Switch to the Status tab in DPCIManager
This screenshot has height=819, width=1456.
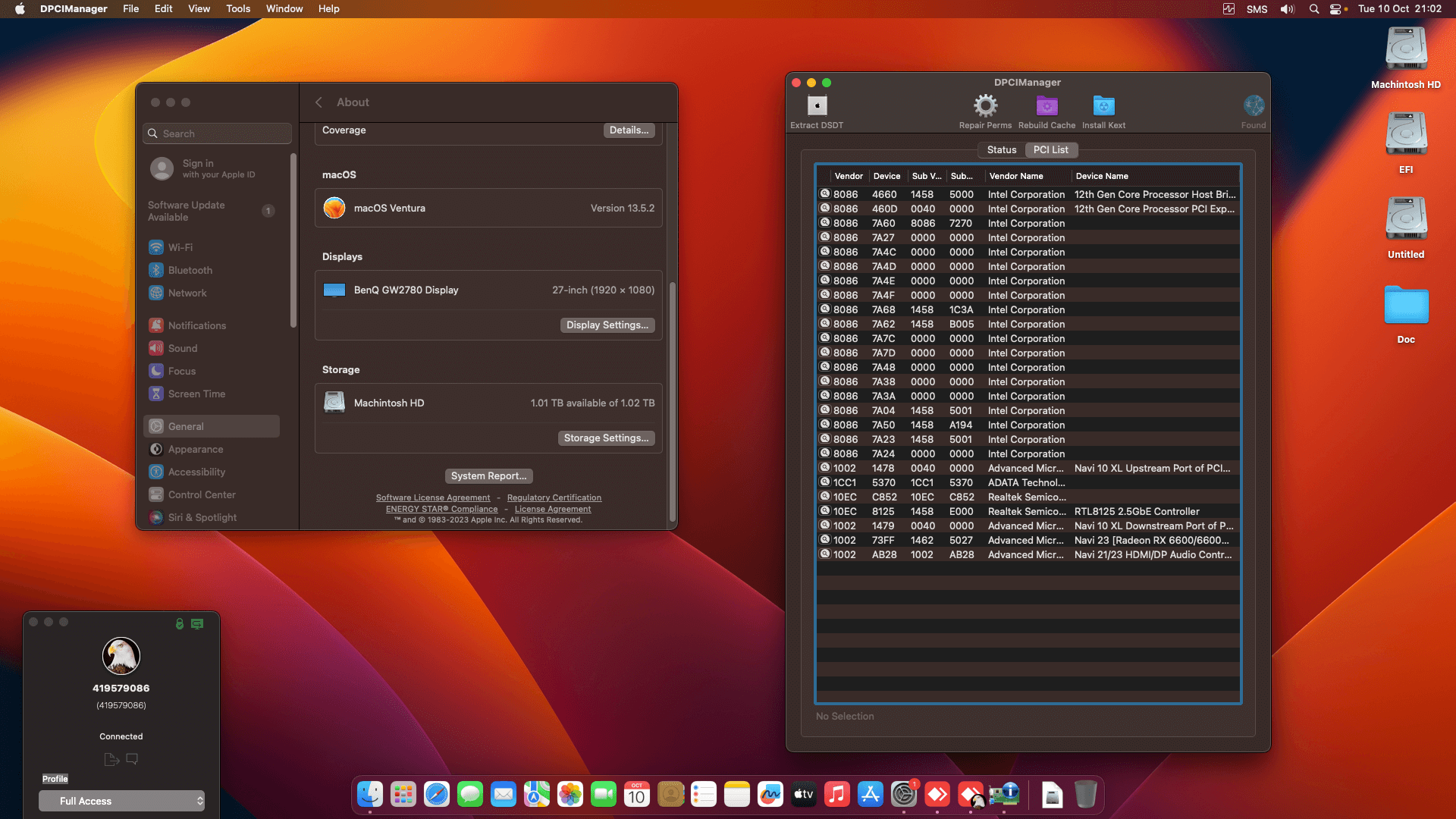pyautogui.click(x=1001, y=149)
